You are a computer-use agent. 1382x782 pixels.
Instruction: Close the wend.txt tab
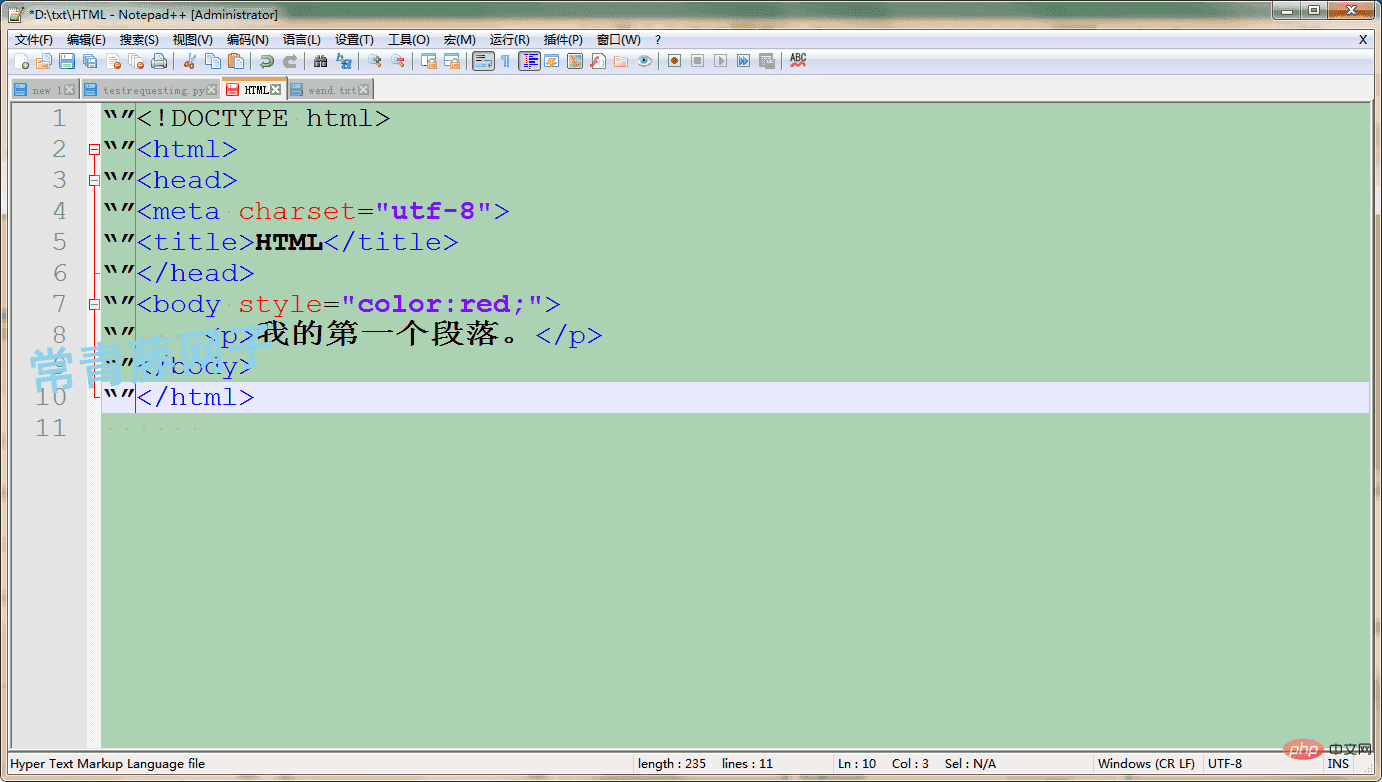pos(363,90)
